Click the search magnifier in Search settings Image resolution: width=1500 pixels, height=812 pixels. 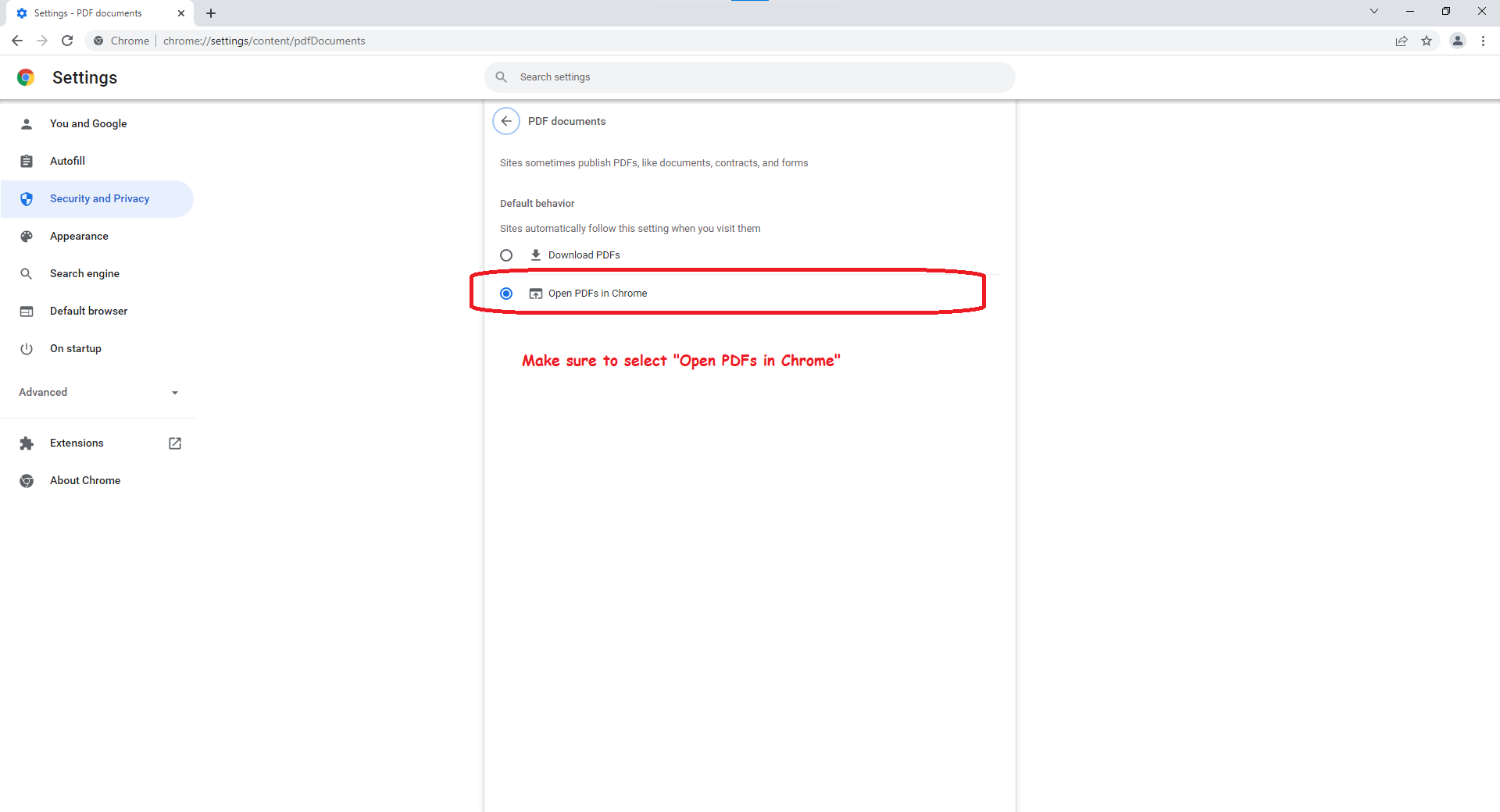point(502,77)
